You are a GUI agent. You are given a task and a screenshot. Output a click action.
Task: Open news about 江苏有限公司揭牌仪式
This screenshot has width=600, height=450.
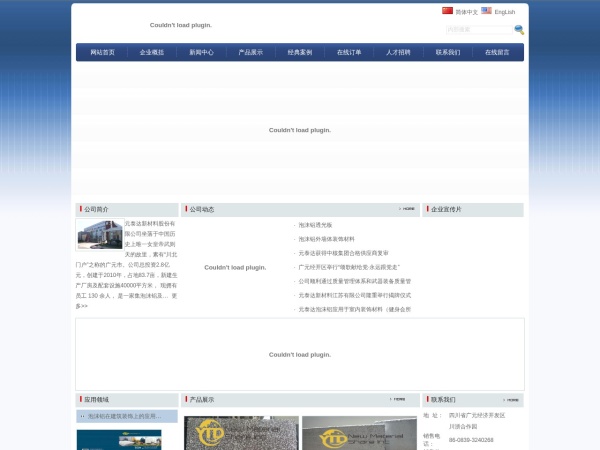(x=354, y=295)
